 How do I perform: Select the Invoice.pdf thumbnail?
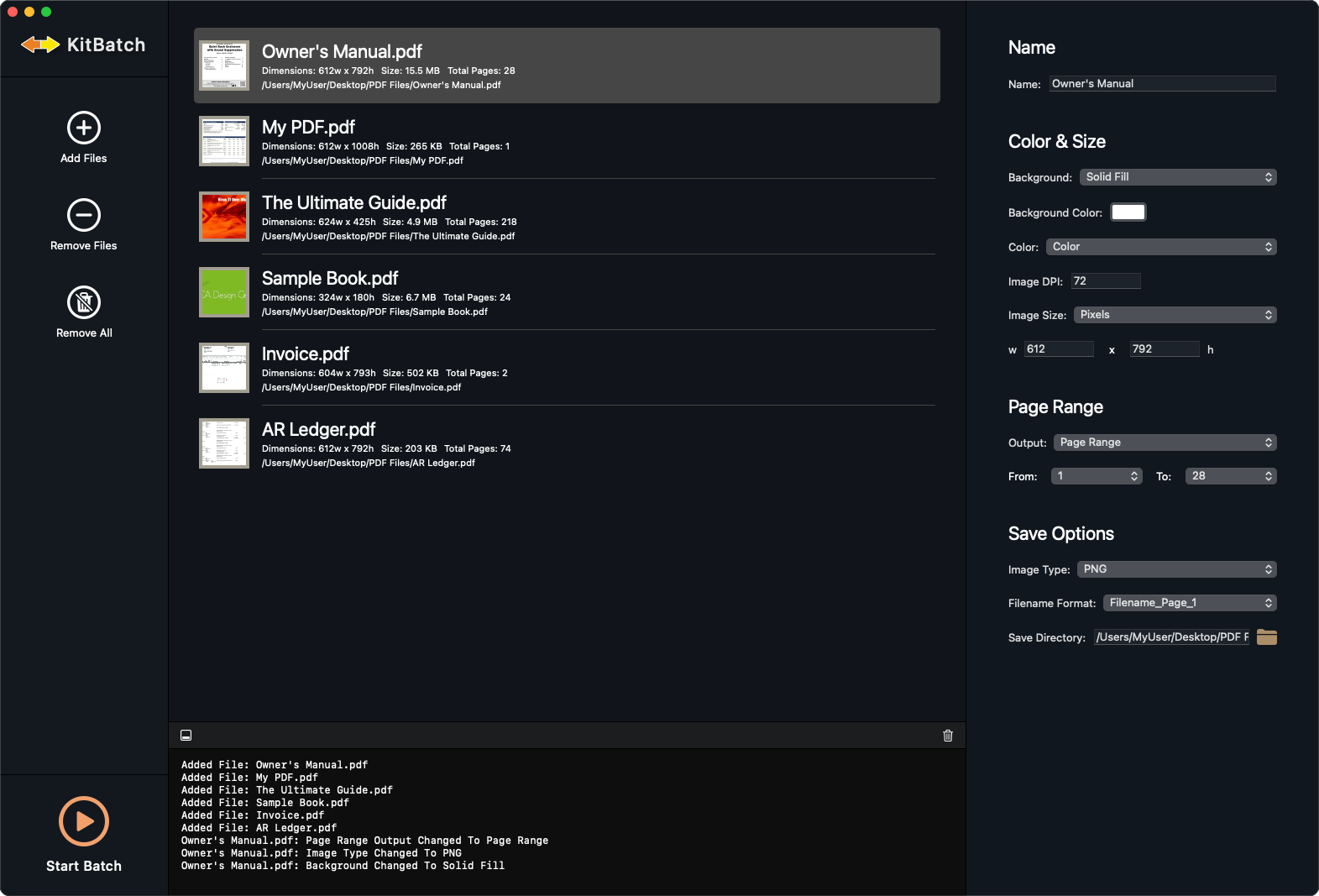coord(224,368)
